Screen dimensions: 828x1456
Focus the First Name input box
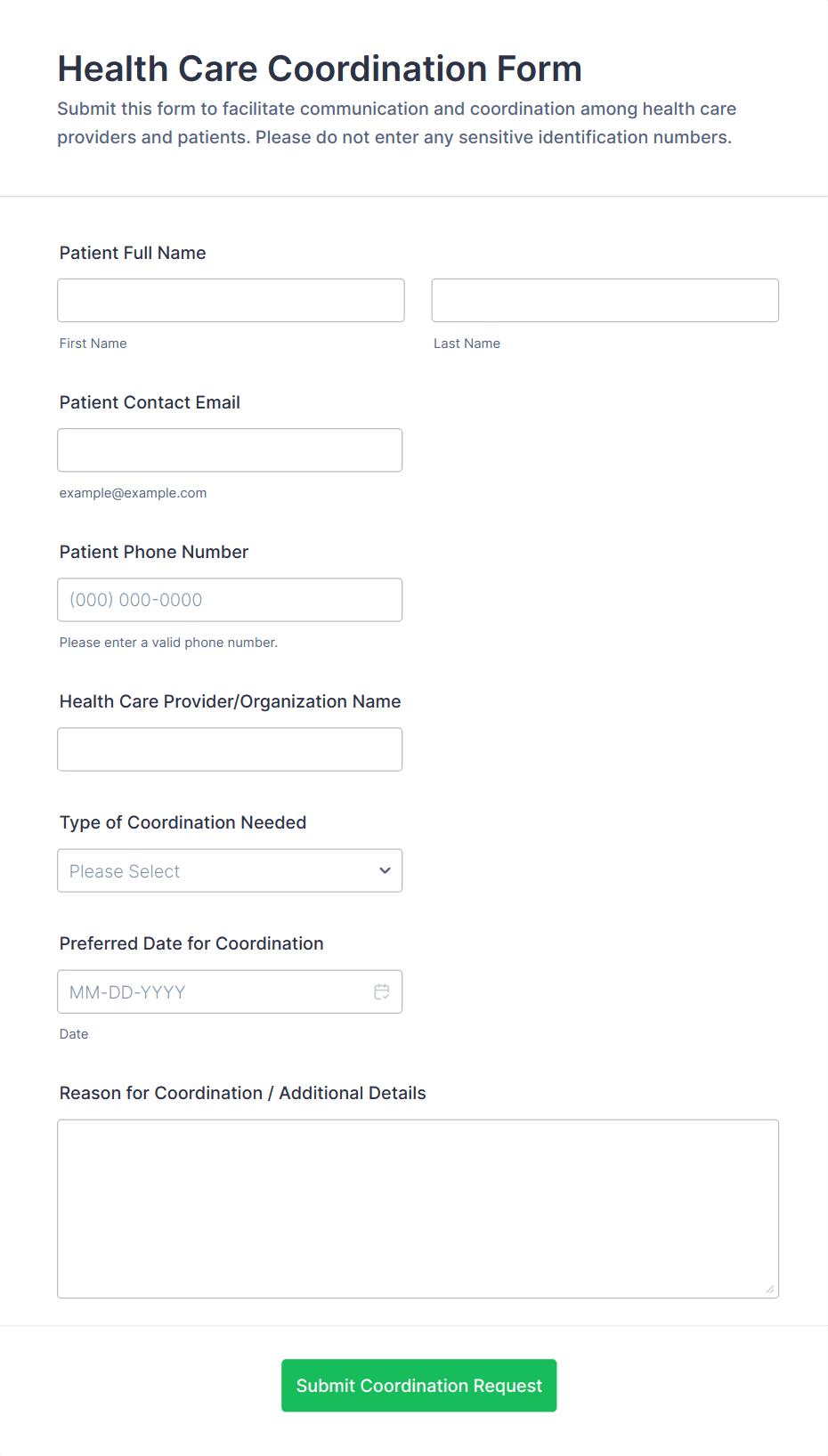tap(231, 300)
